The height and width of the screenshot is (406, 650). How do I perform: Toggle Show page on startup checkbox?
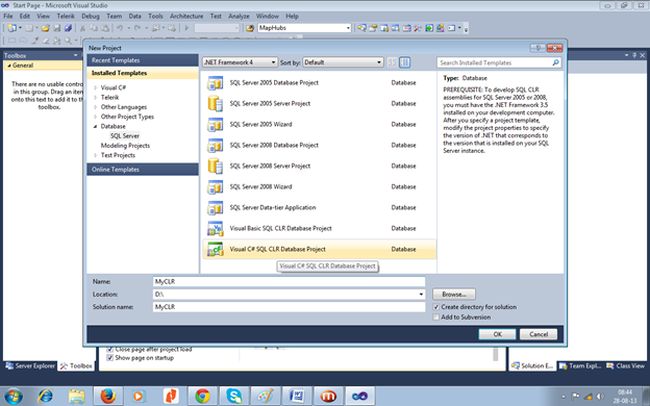(110, 357)
